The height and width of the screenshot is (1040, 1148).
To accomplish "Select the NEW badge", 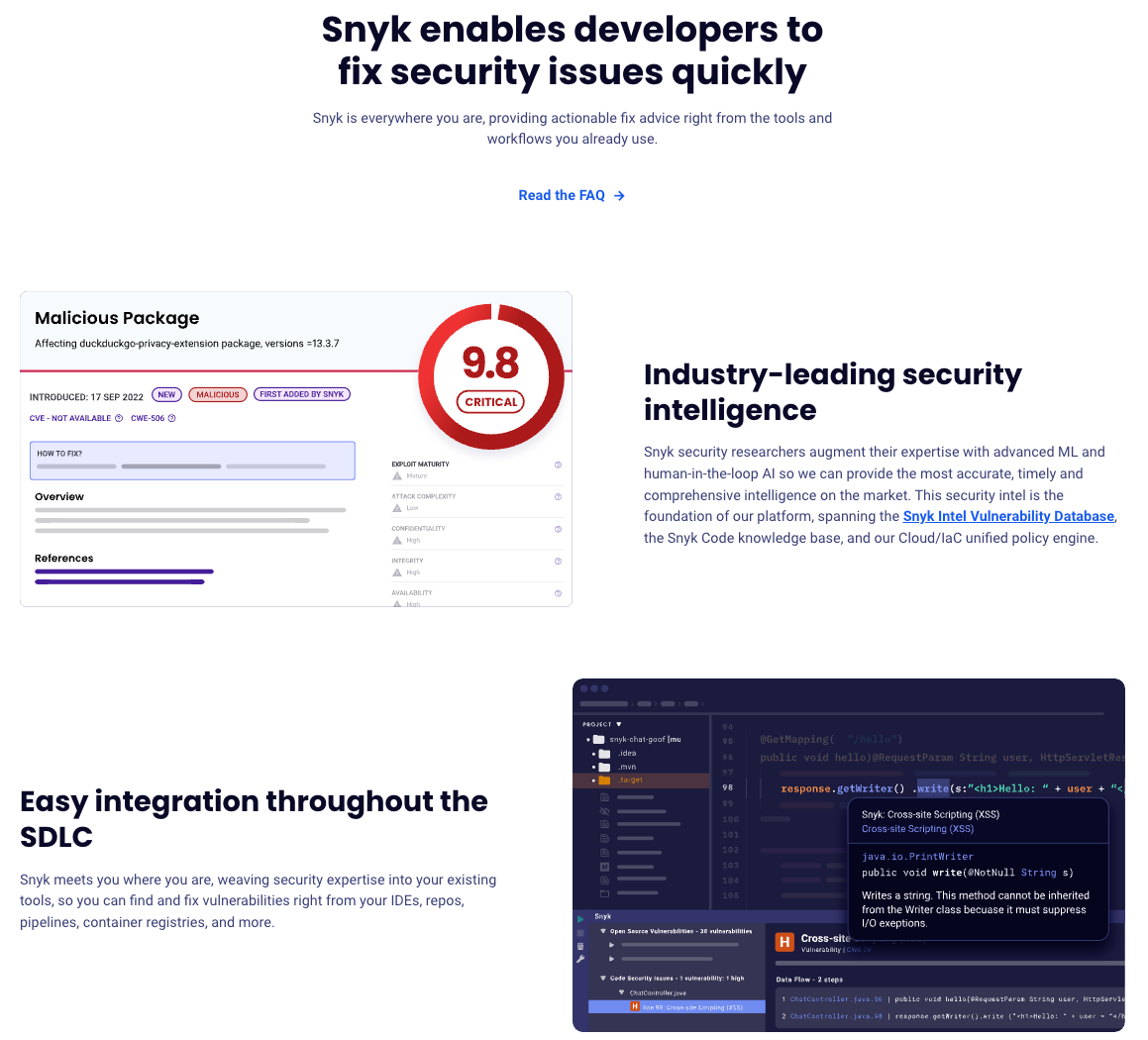I will click(x=167, y=394).
